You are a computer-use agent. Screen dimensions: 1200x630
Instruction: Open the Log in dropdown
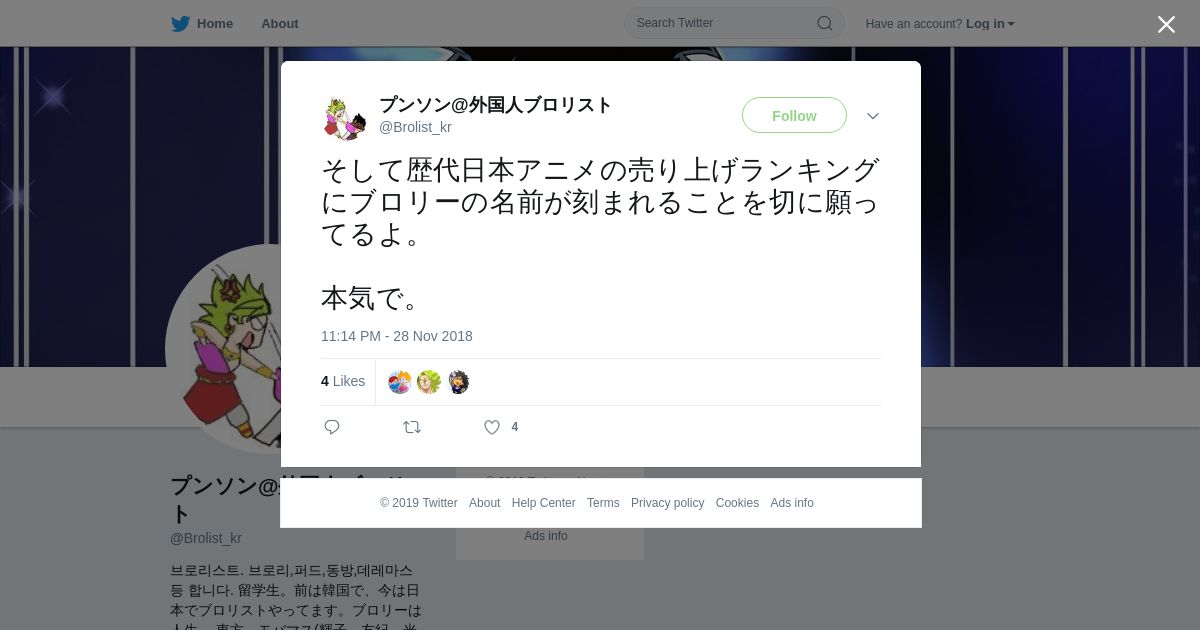pos(990,24)
